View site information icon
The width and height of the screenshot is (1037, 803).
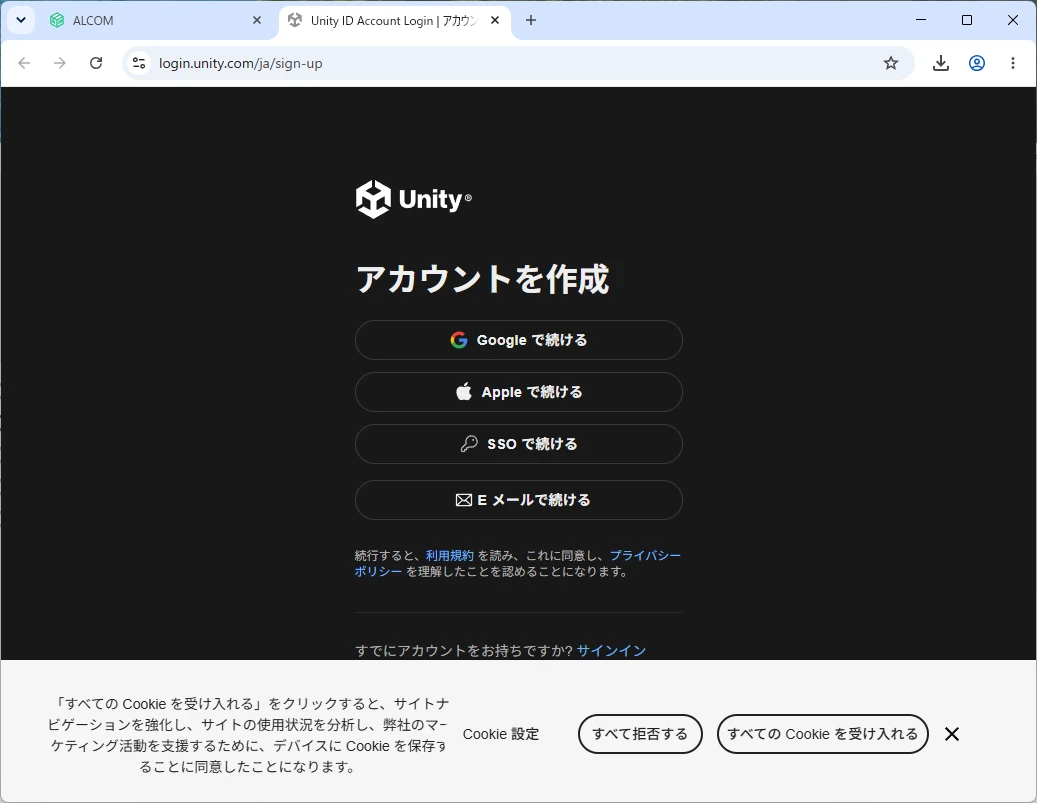pyautogui.click(x=139, y=63)
